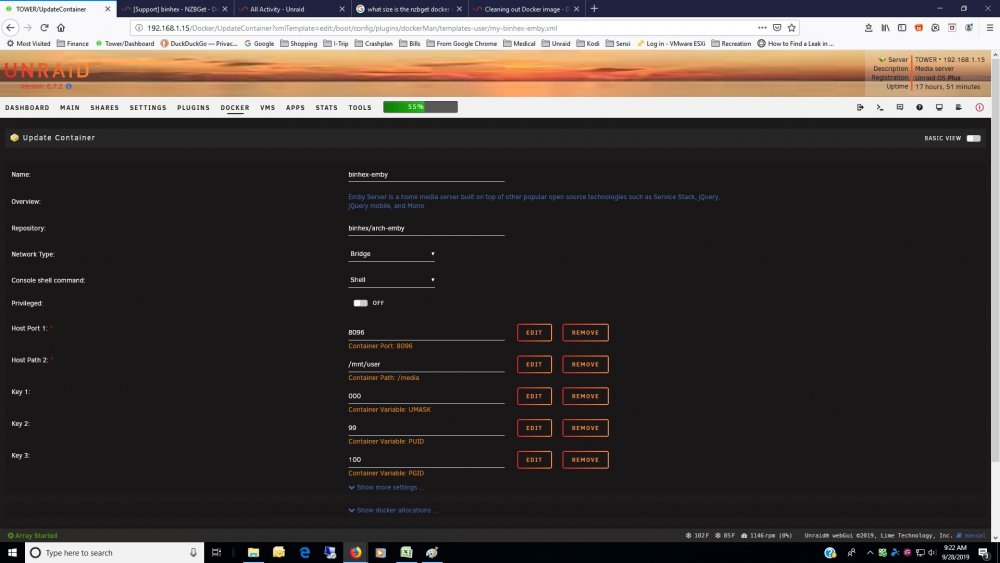Click the Repository field binhex/arch-emby
Screen dimensions: 1000x563
coord(426,228)
